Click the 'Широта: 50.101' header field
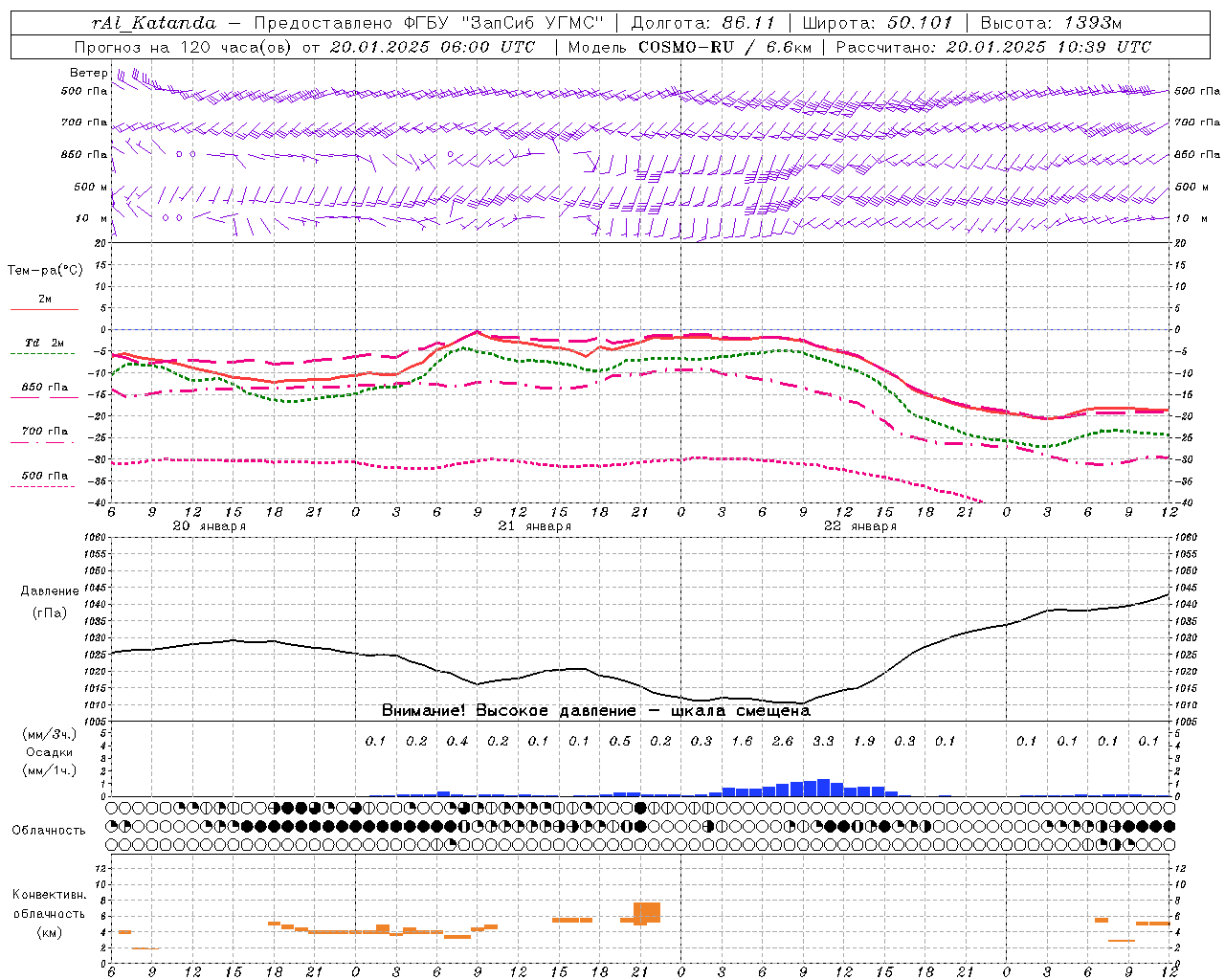The height and width of the screenshot is (980, 1225). 878,23
